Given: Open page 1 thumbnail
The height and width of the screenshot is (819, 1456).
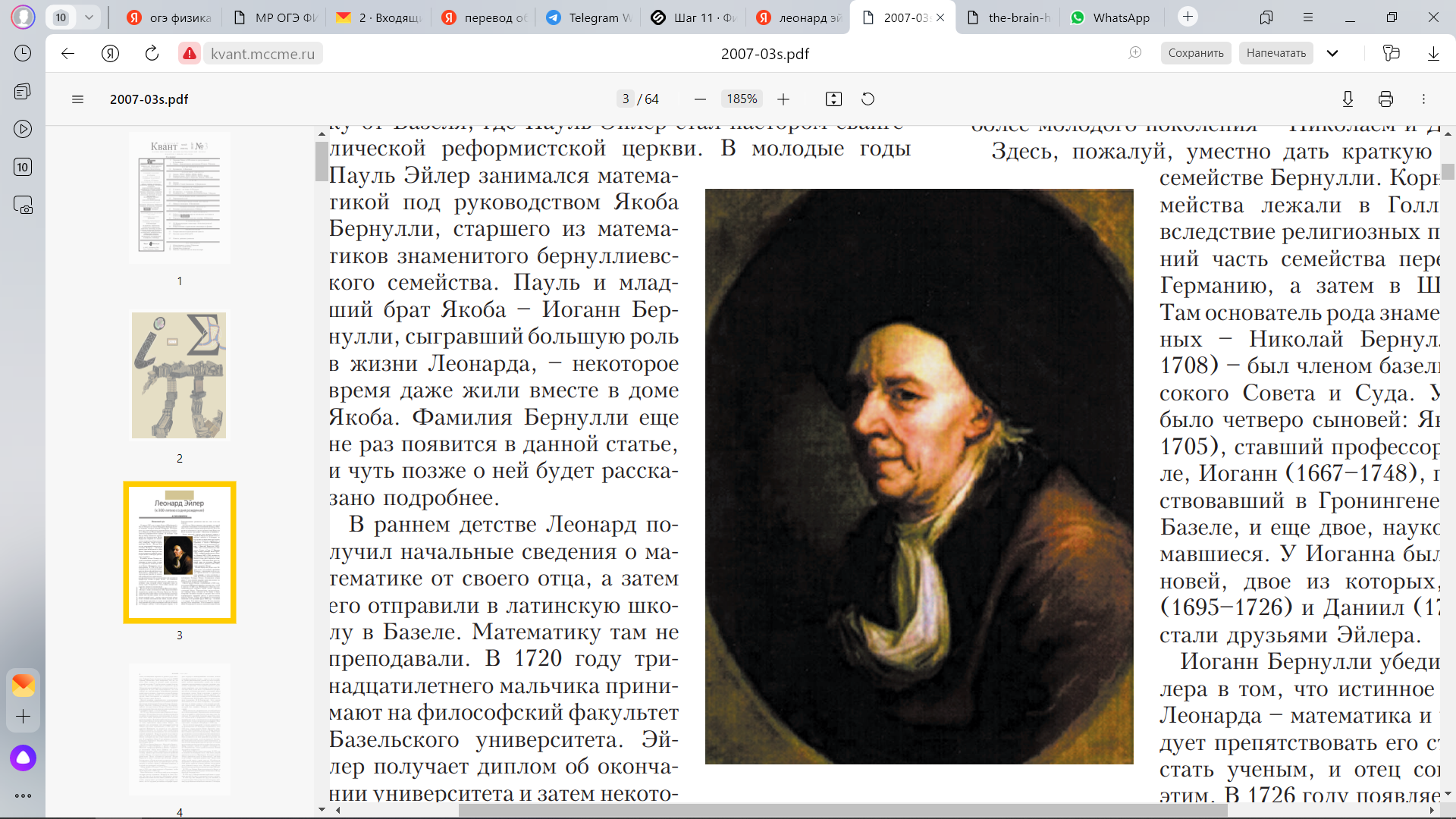Looking at the screenshot, I should coord(180,198).
